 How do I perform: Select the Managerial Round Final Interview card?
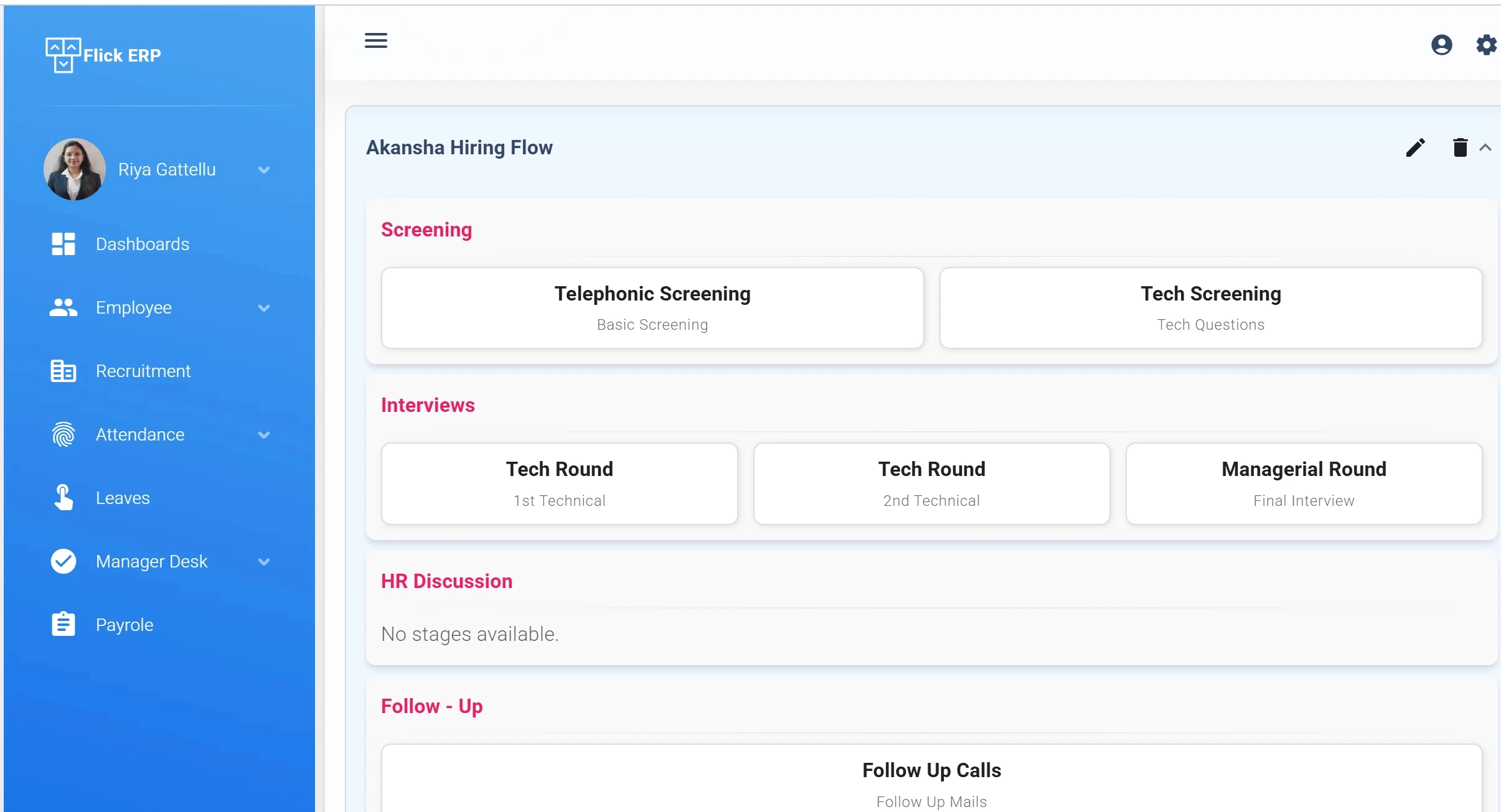(1303, 483)
